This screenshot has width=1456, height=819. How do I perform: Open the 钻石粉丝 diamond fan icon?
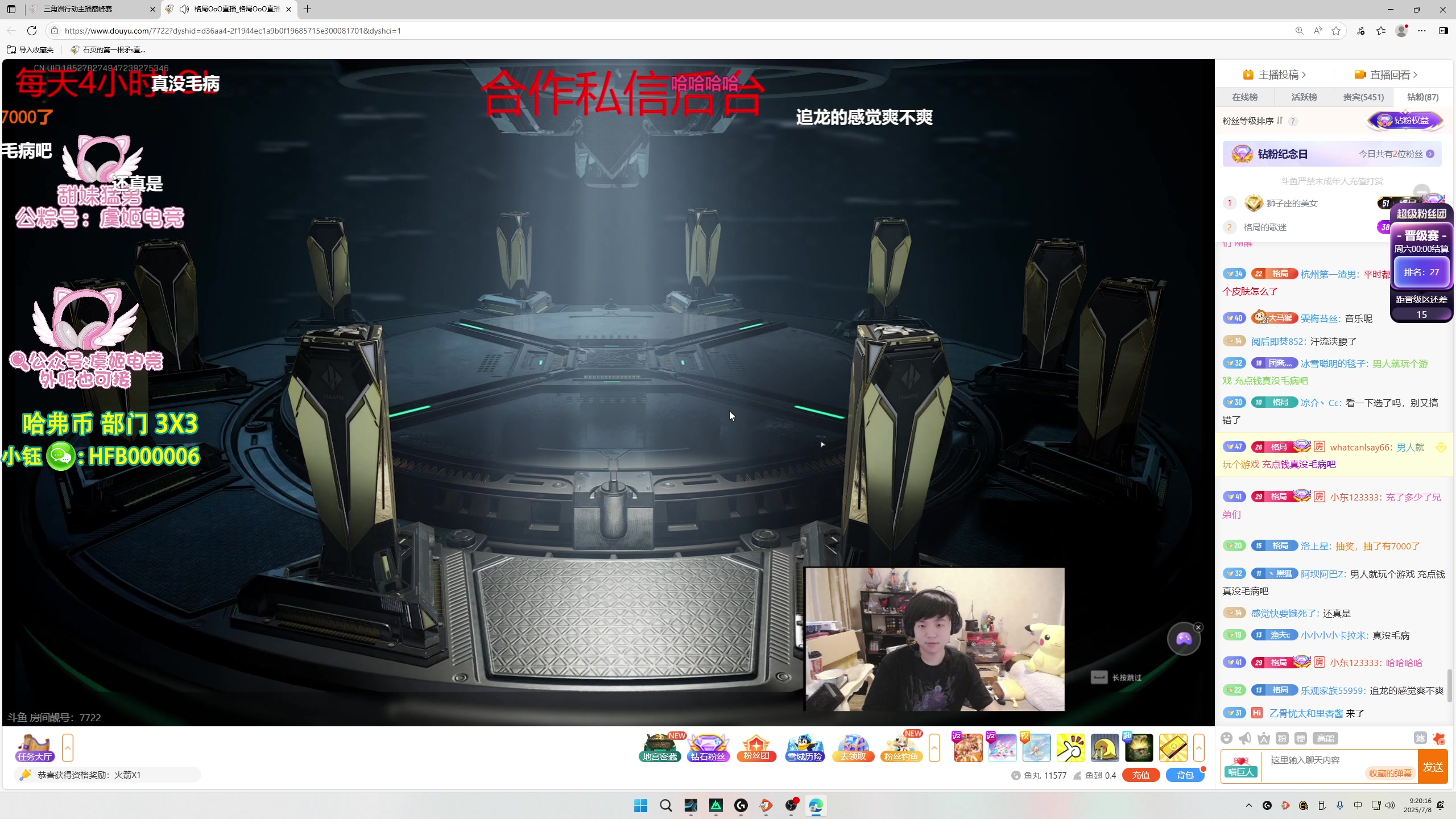[708, 747]
